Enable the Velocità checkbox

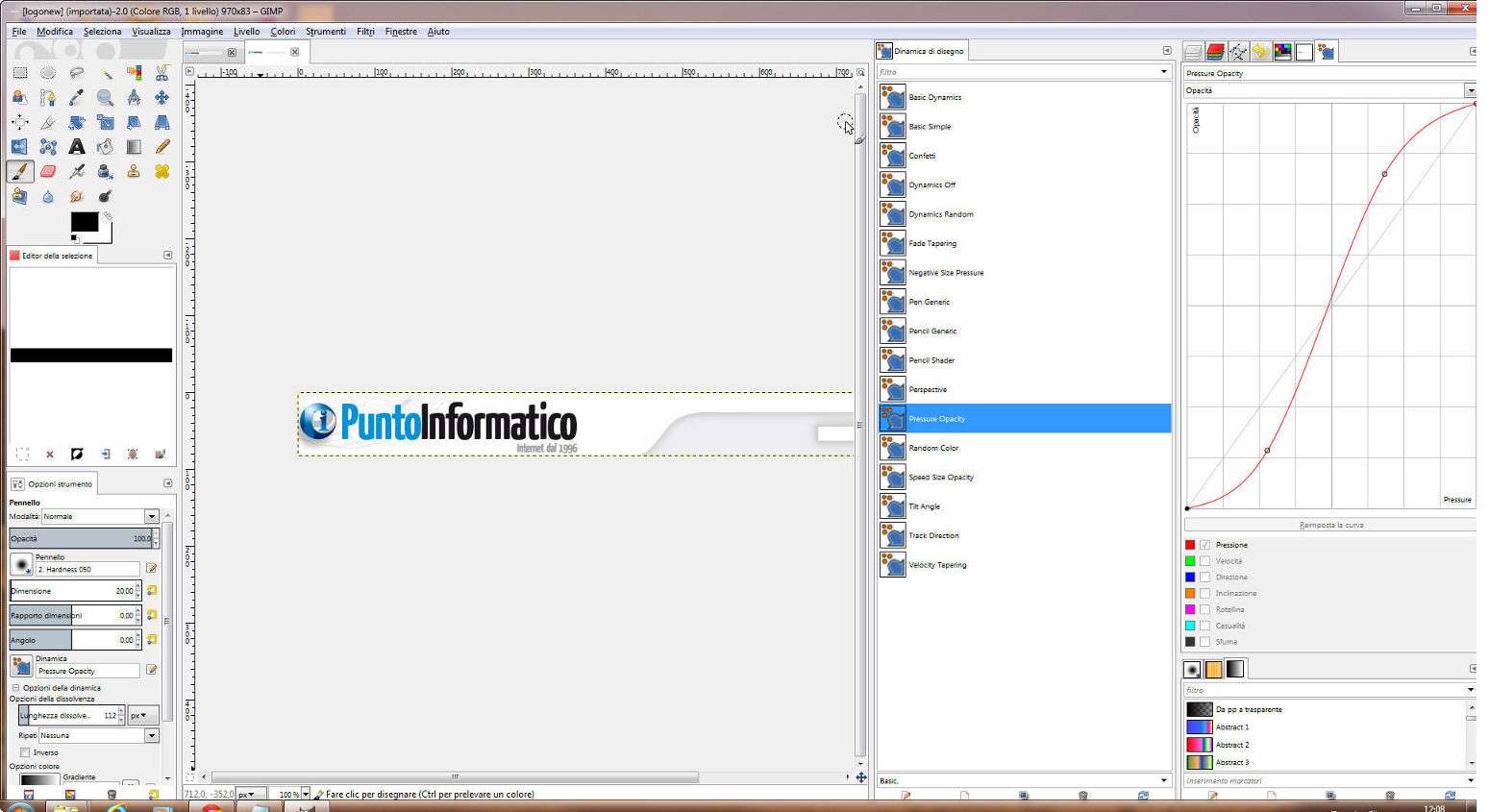[1204, 561]
